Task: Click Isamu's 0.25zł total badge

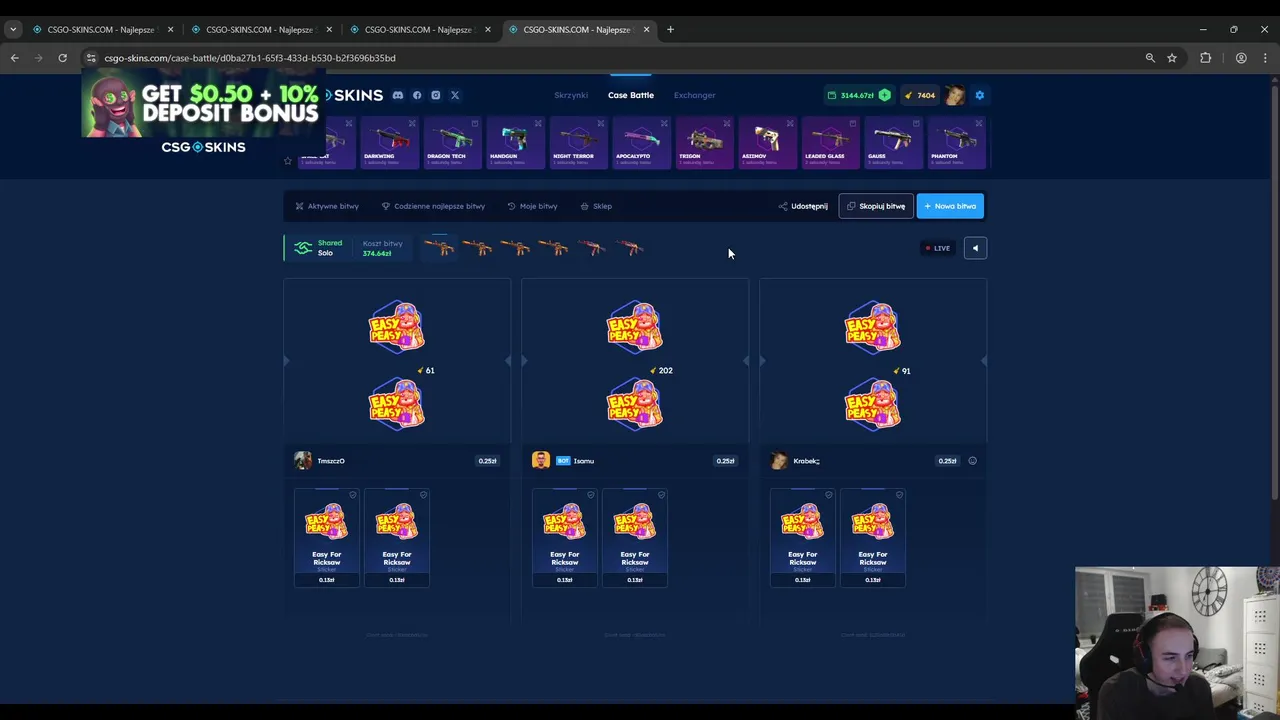Action: [726, 461]
